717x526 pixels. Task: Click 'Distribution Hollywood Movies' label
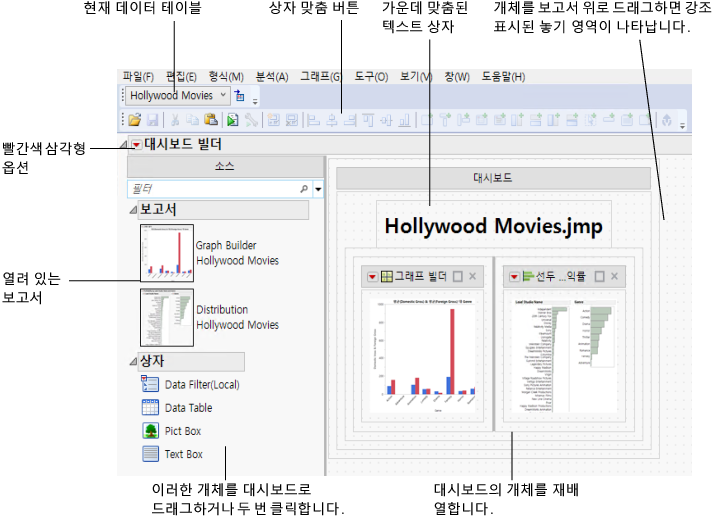click(x=237, y=317)
